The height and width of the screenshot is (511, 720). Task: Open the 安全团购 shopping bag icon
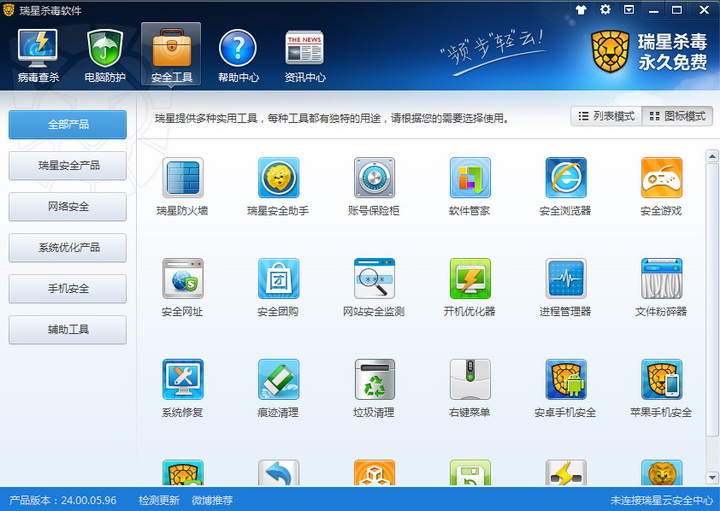click(x=278, y=278)
